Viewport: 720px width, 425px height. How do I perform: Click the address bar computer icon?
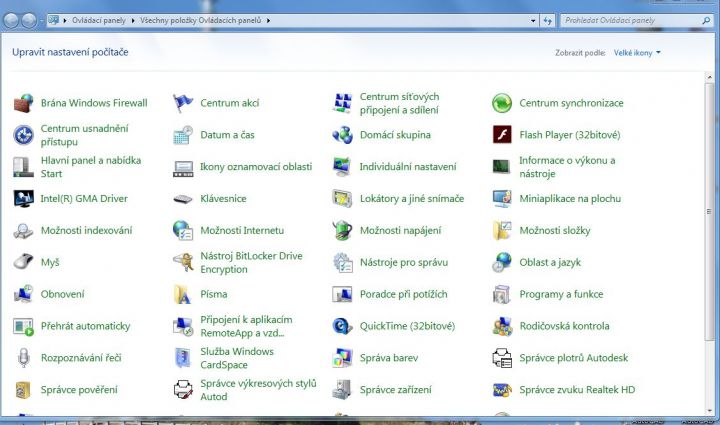pyautogui.click(x=54, y=20)
